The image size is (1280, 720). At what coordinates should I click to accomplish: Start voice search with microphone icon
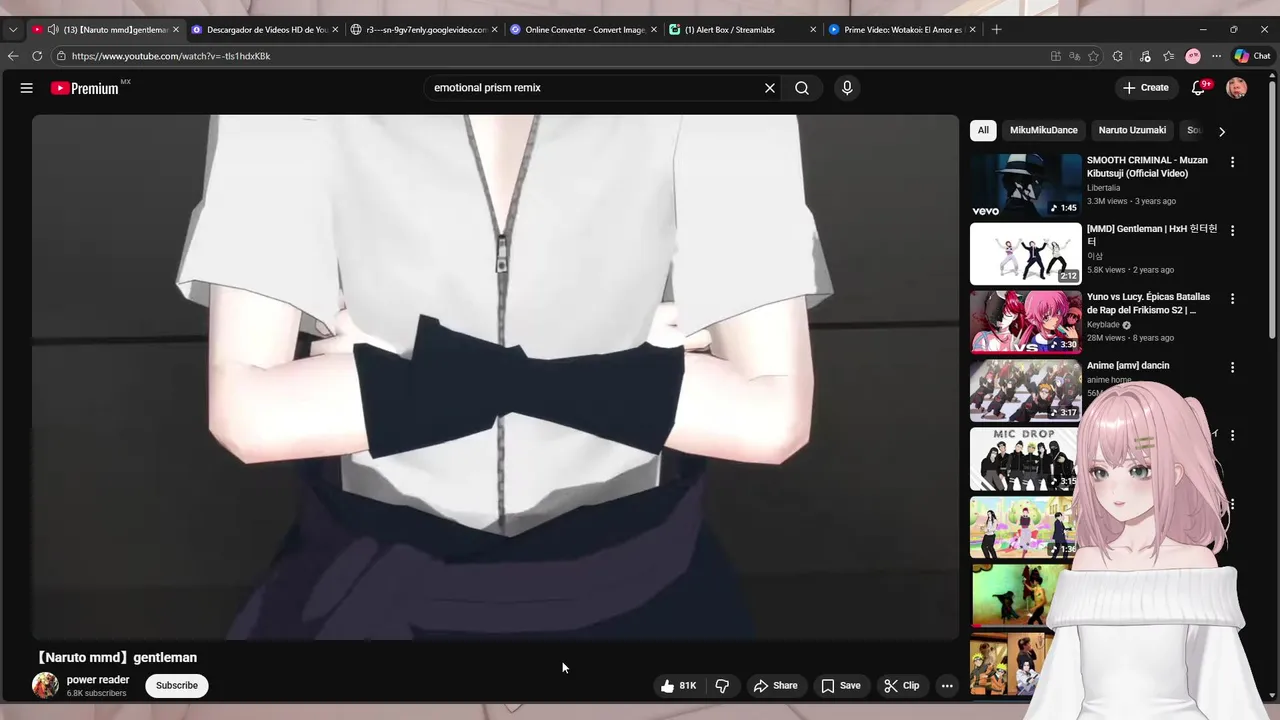click(847, 88)
